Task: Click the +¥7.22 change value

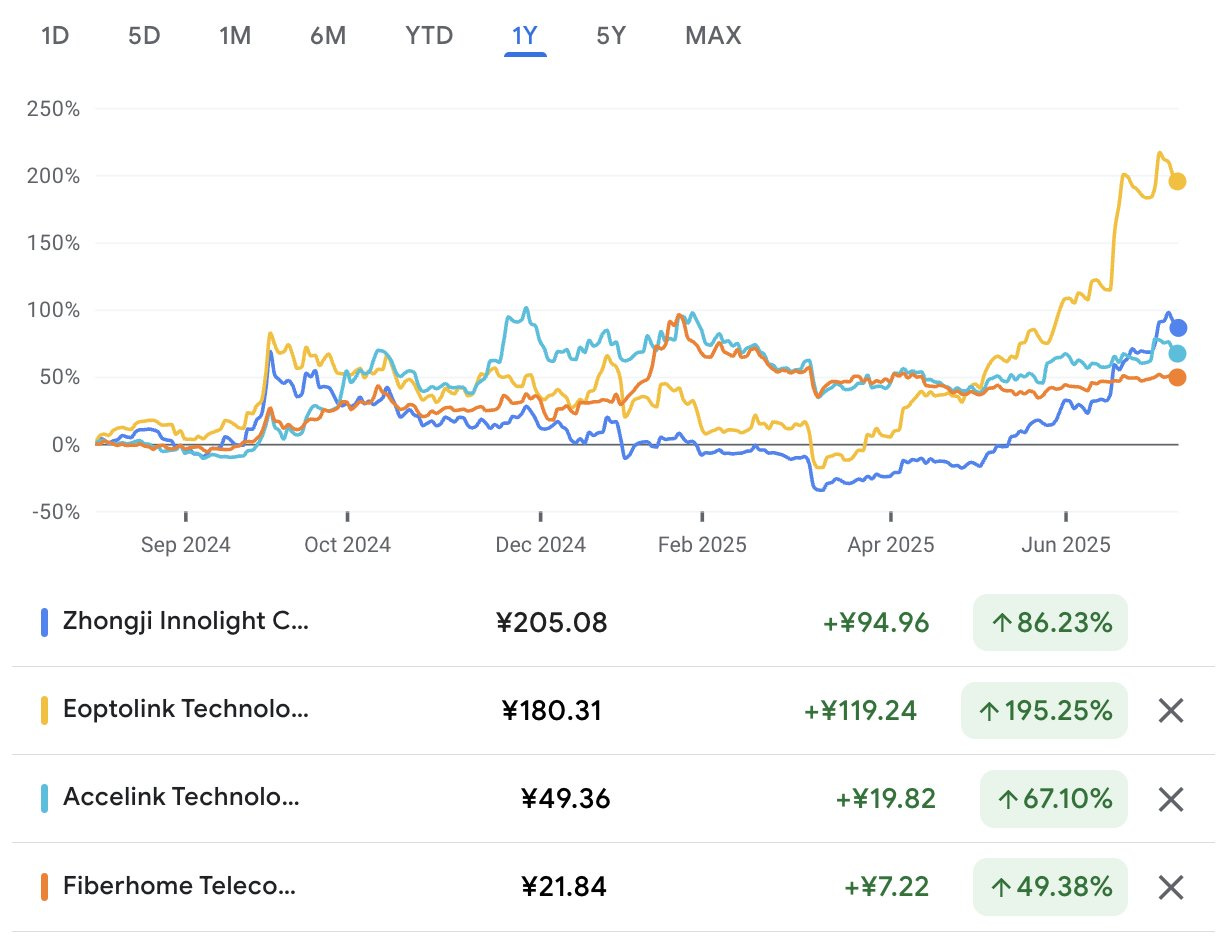Action: 886,887
